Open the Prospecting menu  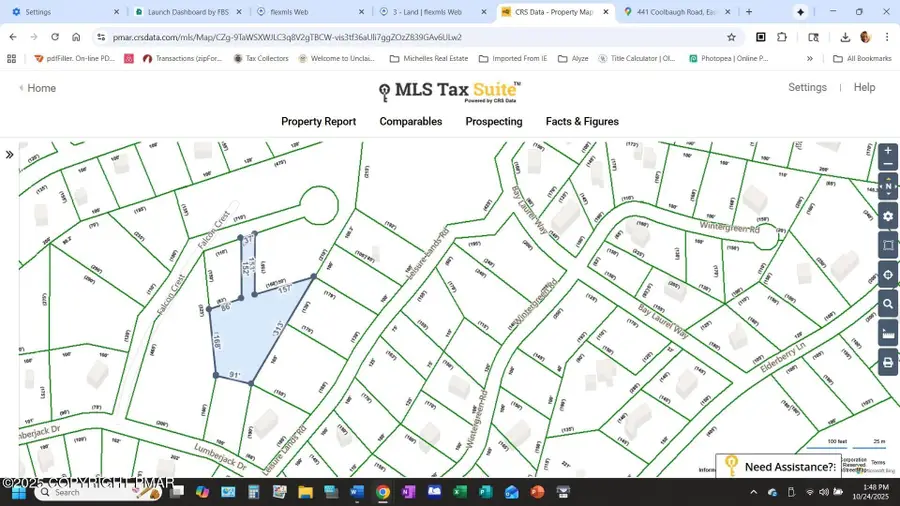coord(493,122)
